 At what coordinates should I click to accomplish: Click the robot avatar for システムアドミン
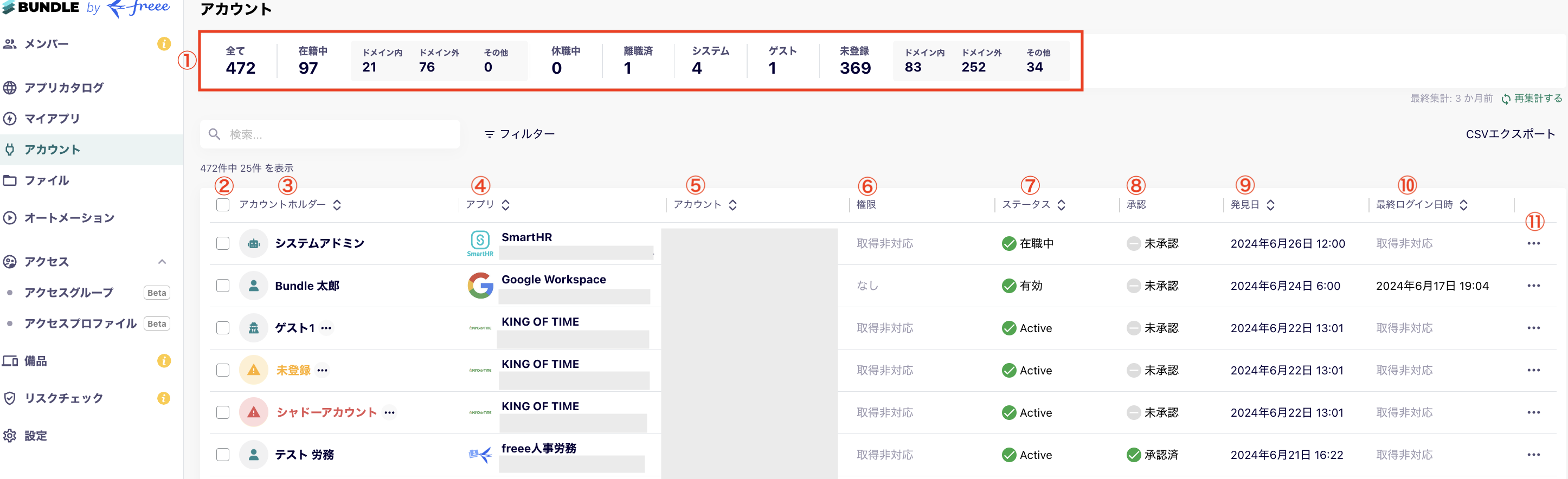point(254,243)
